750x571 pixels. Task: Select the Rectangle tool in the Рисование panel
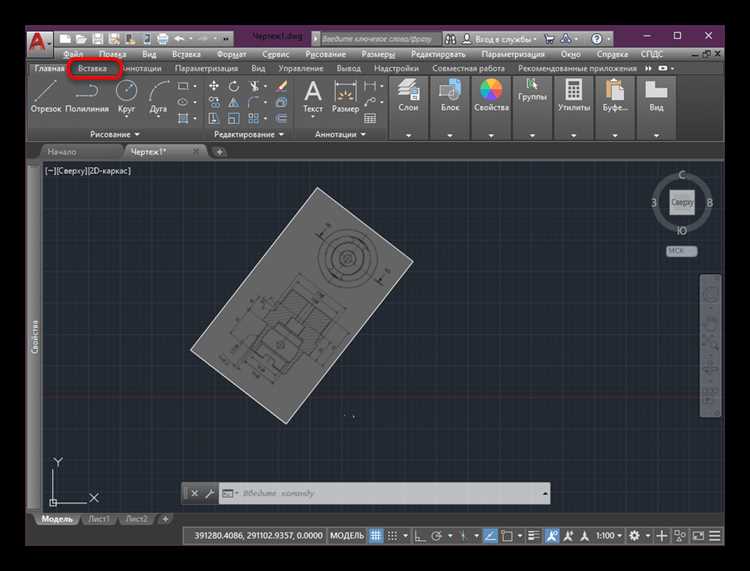tap(183, 86)
